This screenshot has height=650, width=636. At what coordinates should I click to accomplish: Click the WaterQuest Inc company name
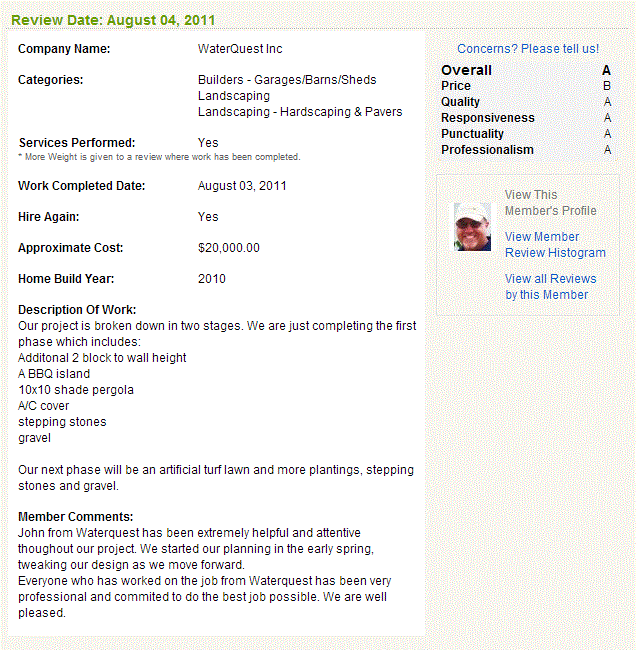click(x=240, y=49)
